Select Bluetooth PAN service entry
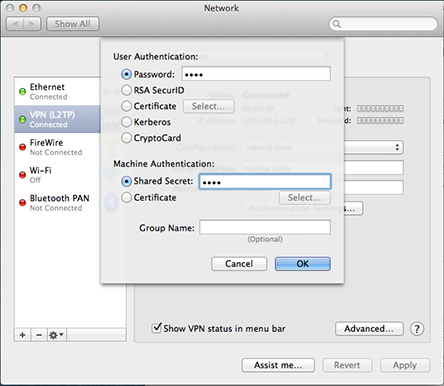Image resolution: width=444 pixels, height=386 pixels. point(57,203)
